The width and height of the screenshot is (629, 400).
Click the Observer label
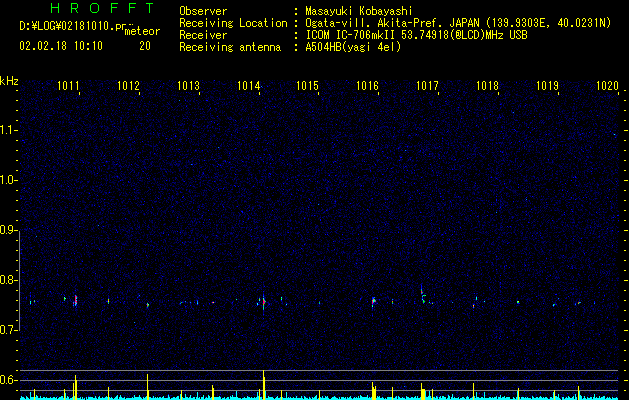click(203, 11)
